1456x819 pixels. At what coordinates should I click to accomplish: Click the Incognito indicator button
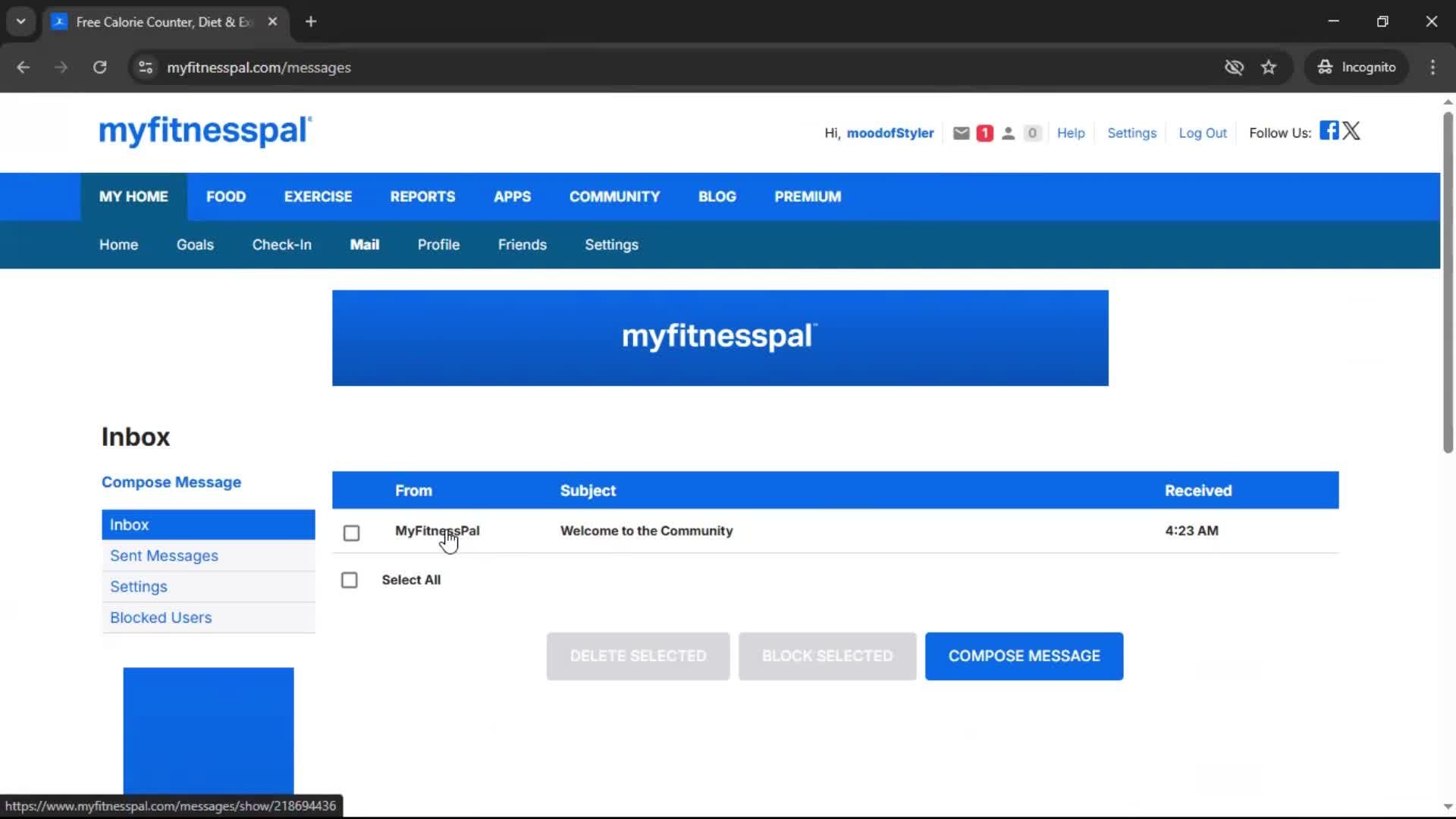(1357, 67)
